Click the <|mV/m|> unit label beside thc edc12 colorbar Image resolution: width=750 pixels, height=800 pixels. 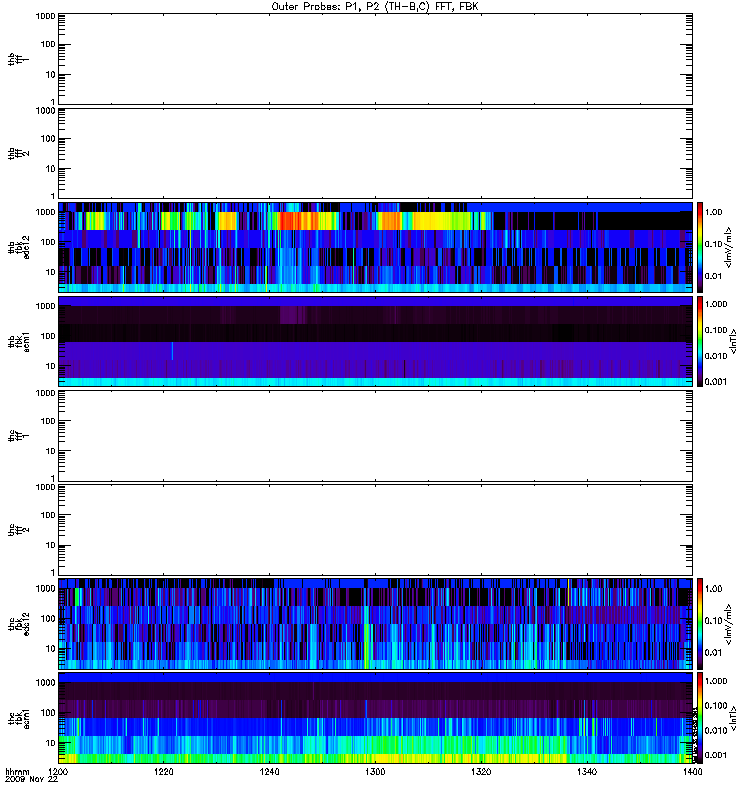728,624
